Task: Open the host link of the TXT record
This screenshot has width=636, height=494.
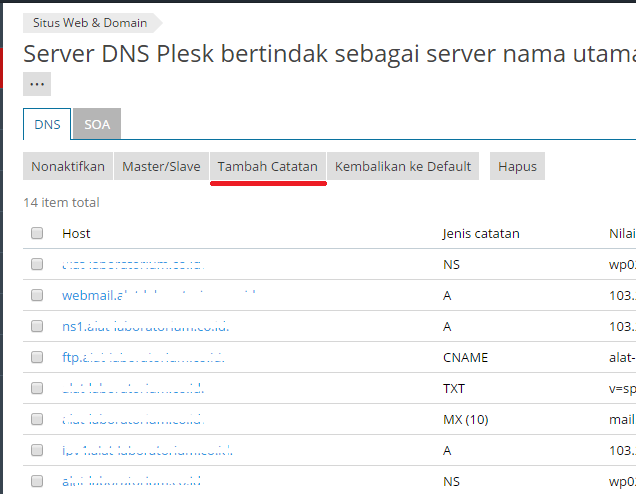Action: 133,389
